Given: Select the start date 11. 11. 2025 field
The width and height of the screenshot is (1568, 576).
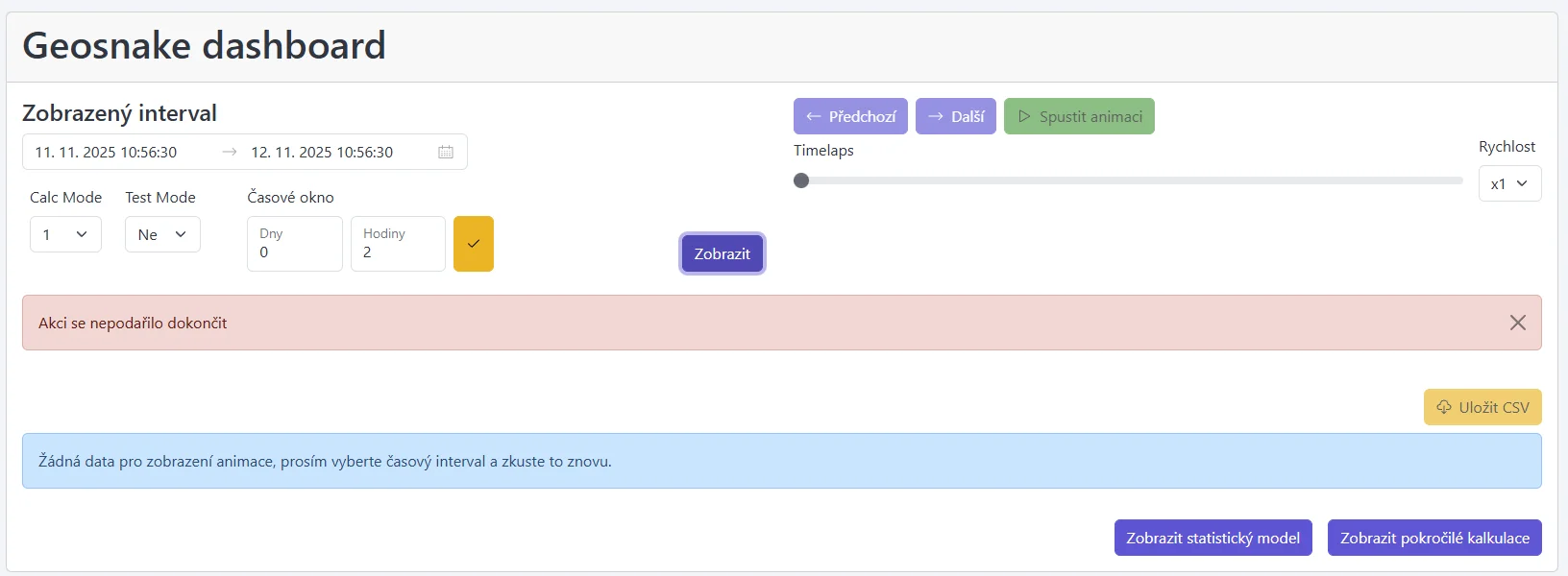Looking at the screenshot, I should tap(107, 152).
